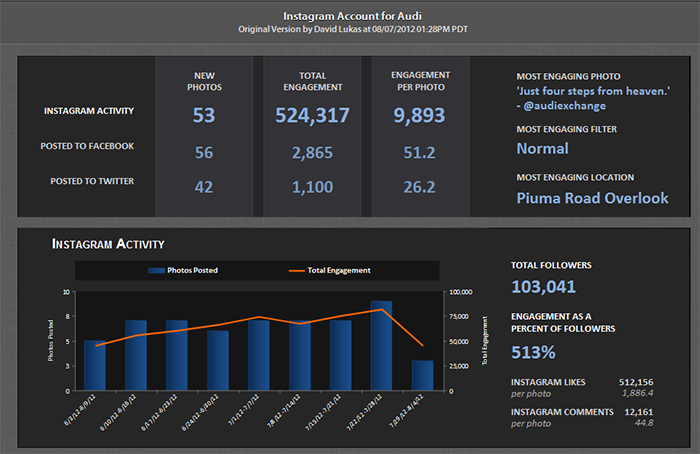Click the Normal most engaging filter value
This screenshot has height=454, width=700.
(542, 149)
